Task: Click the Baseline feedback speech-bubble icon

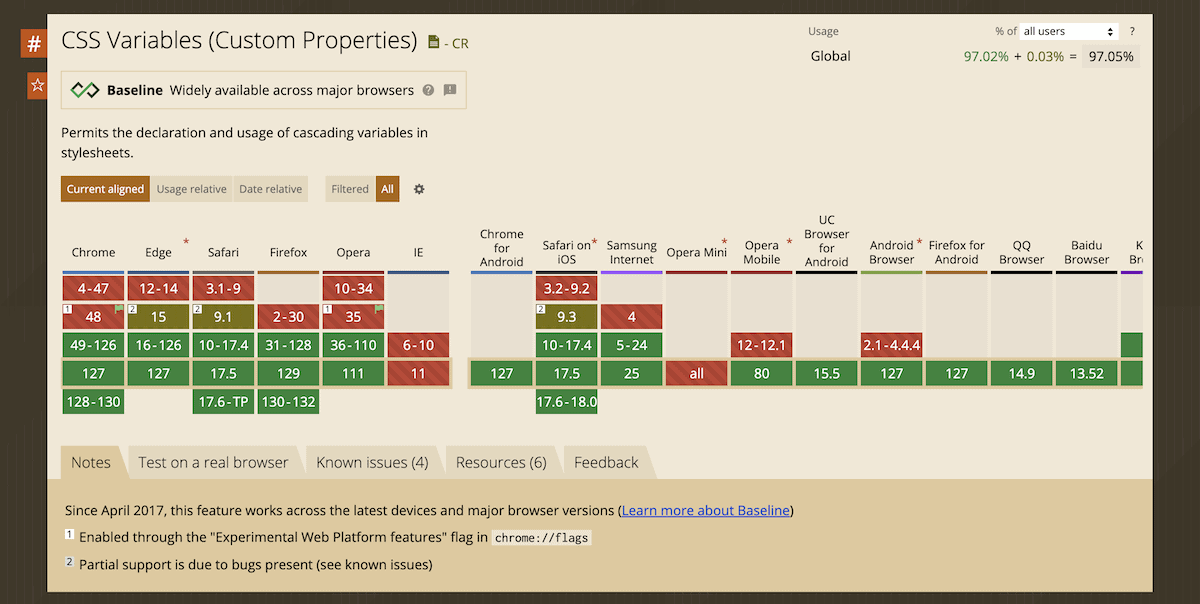Action: 450,90
